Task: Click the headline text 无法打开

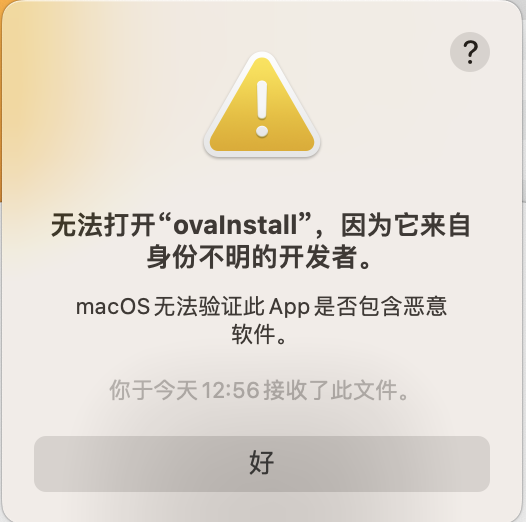Action: [103, 225]
